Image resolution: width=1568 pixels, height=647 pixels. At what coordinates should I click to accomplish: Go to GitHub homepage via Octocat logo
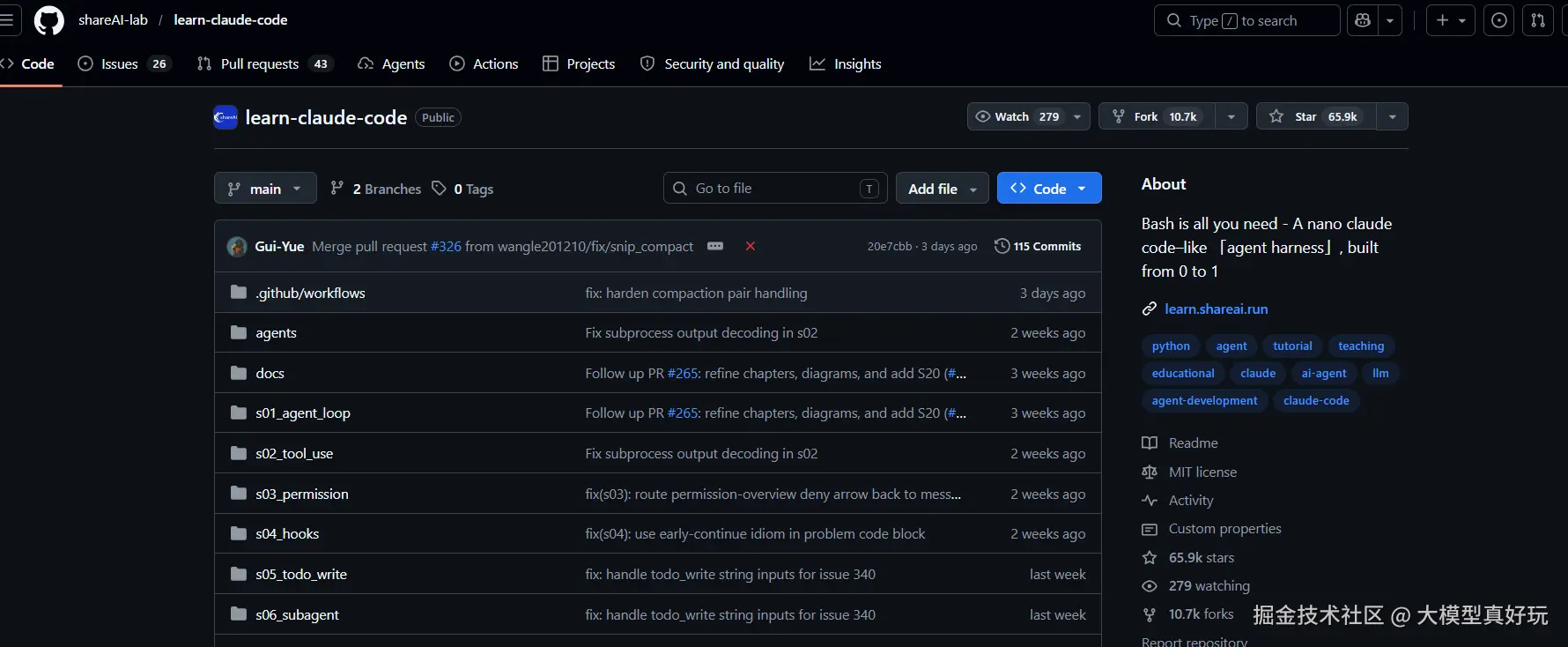[x=48, y=20]
